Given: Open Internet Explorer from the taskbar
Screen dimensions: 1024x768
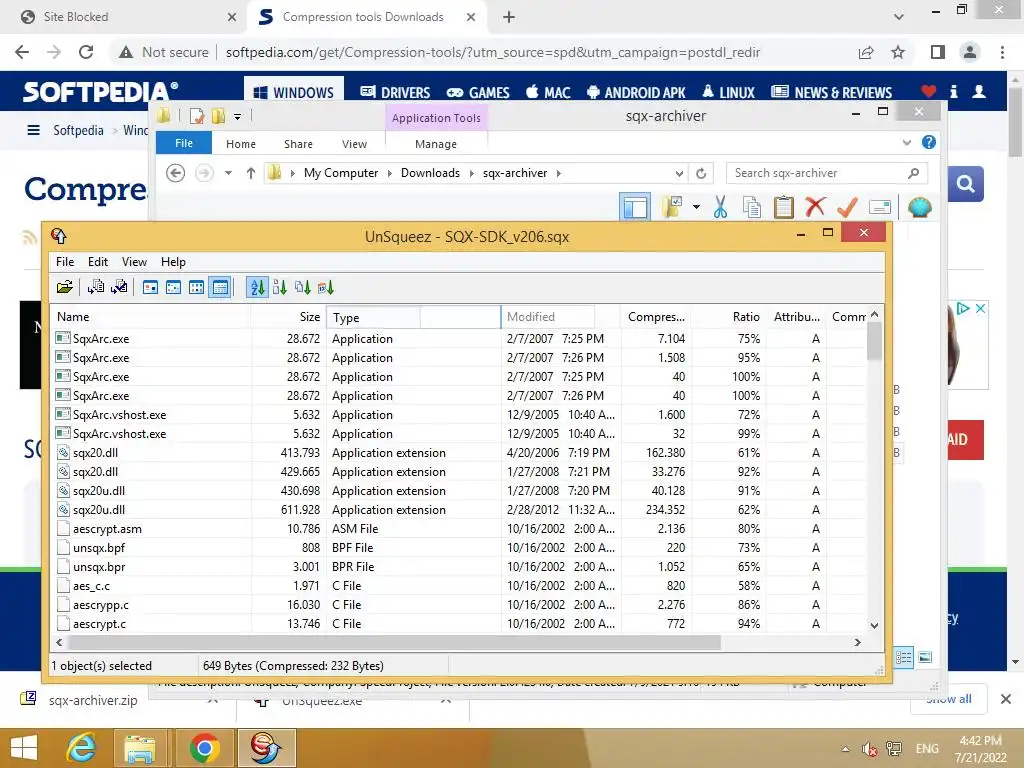Looking at the screenshot, I should click(x=82, y=748).
